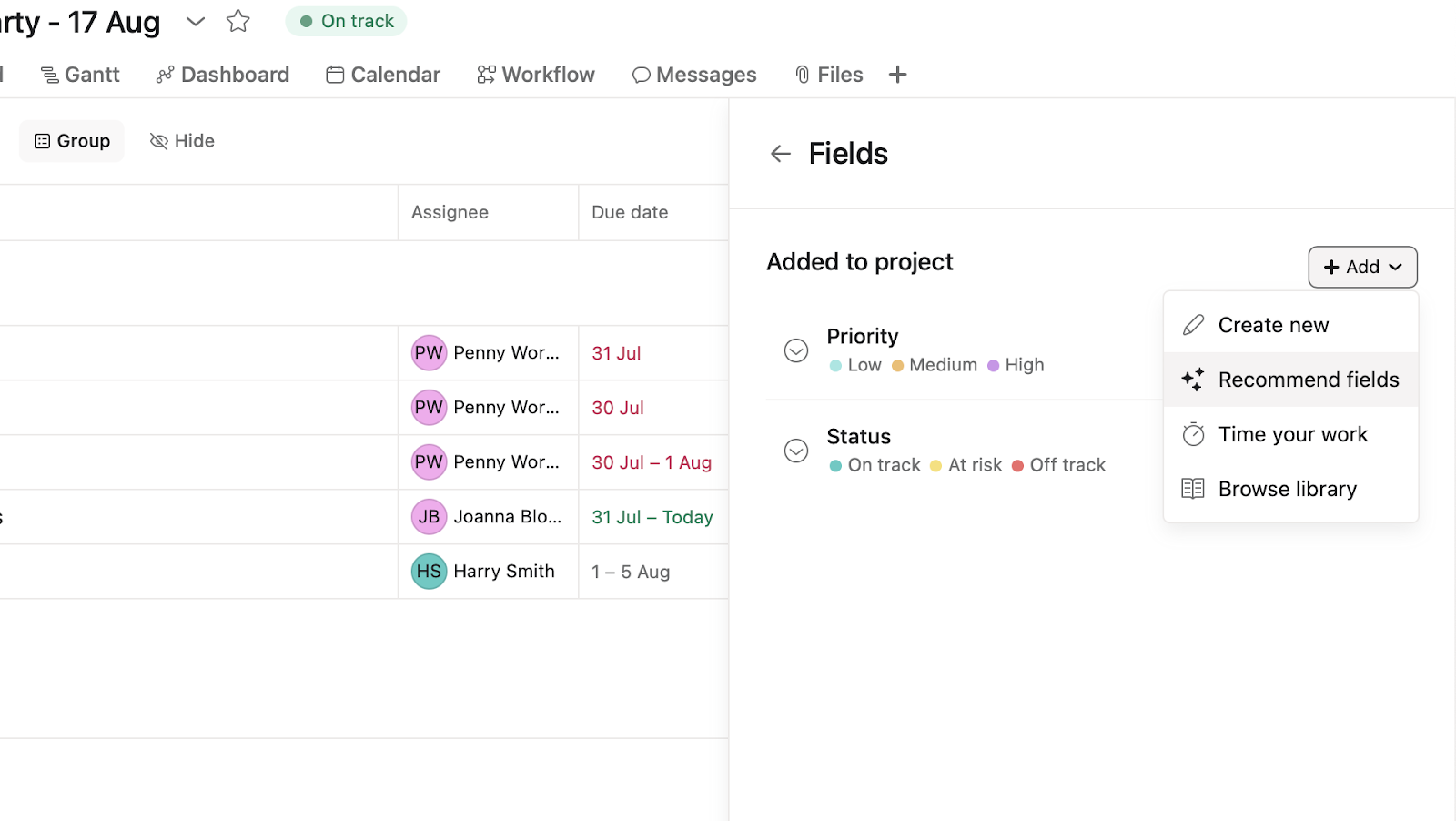1456x821 pixels.
Task: Click the On track status dot in Fields
Action: 835,466
